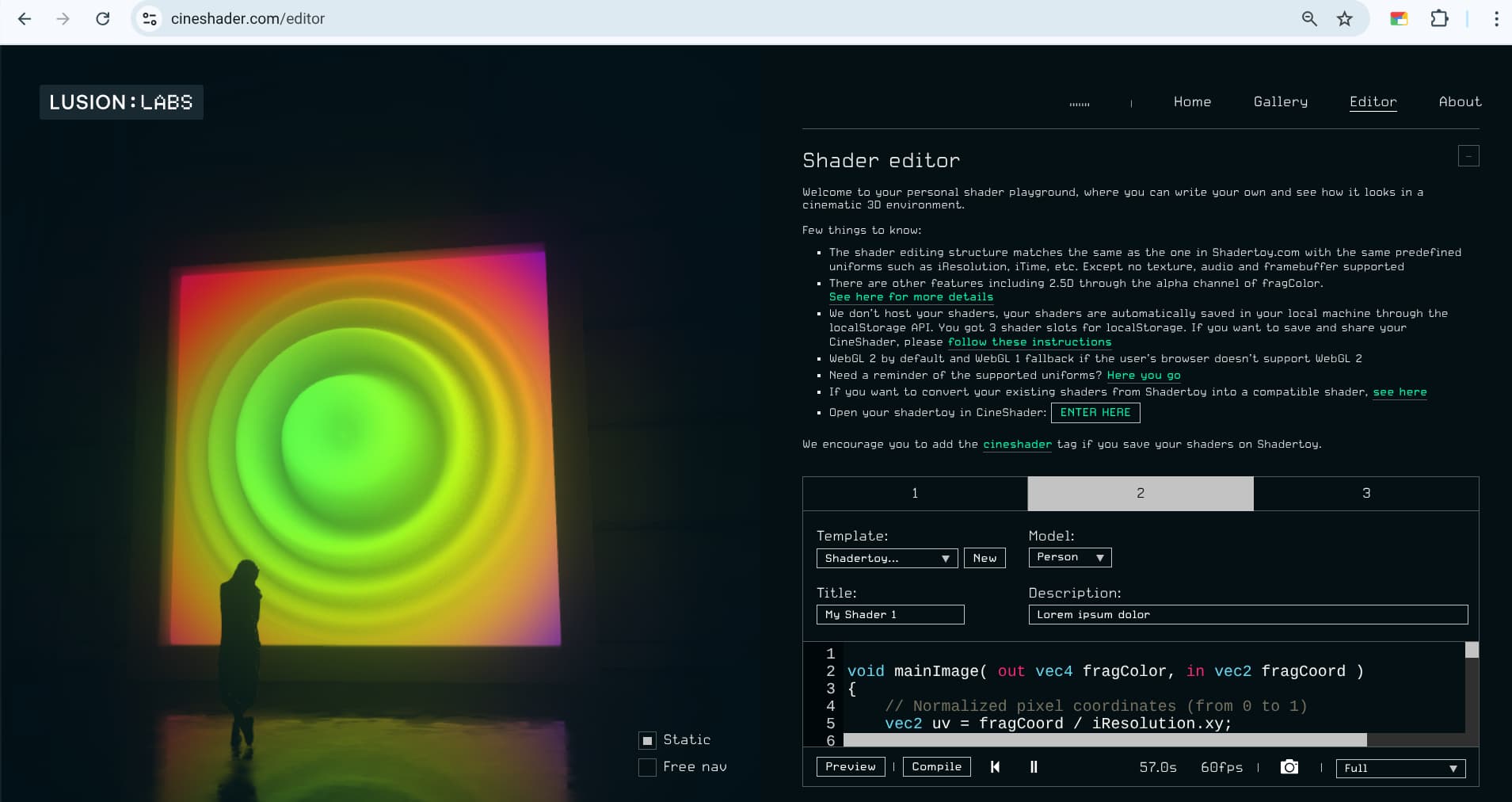The height and width of the screenshot is (802, 1512).
Task: Open the browser extensions puzzle icon
Action: pyautogui.click(x=1439, y=19)
